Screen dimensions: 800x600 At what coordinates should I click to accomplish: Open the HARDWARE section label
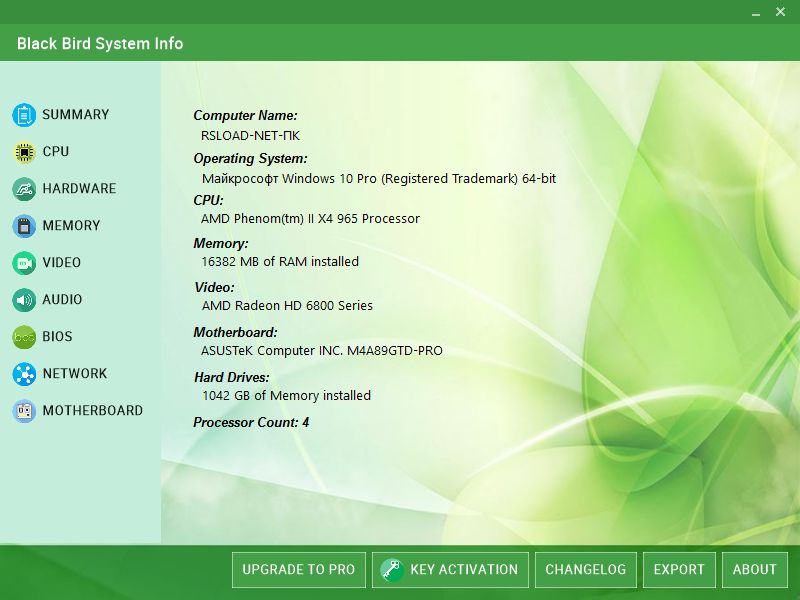[79, 188]
